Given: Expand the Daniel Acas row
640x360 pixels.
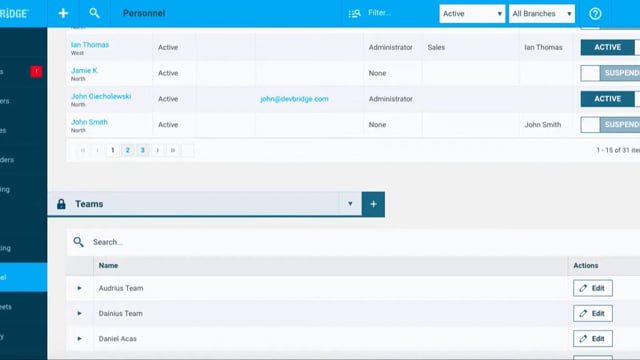Looking at the screenshot, I should (80, 339).
